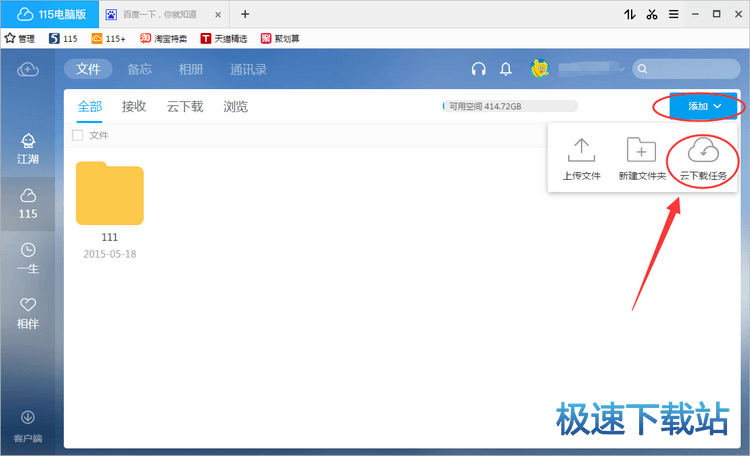Open the 淘宝特卖 bookmark
750x456 pixels.
[163, 38]
